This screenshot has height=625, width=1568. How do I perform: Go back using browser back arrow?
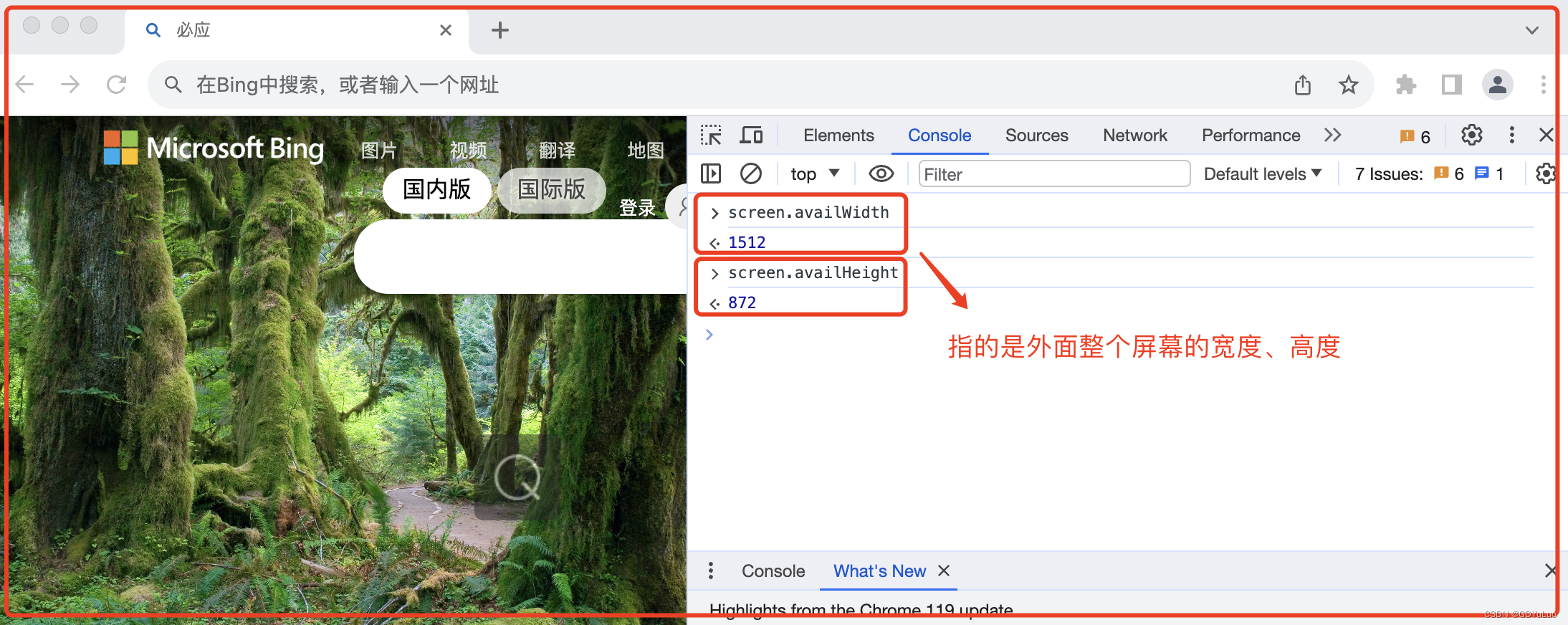[x=25, y=85]
